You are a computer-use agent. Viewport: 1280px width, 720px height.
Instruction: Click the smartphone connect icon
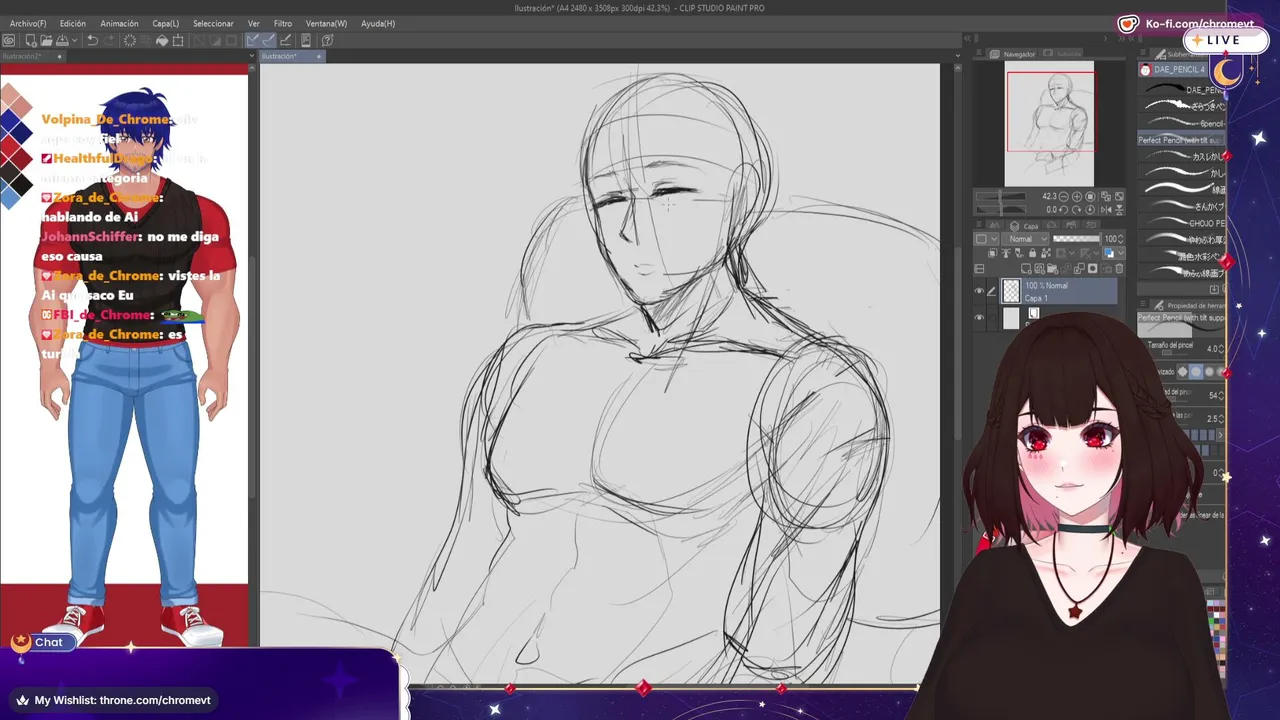(306, 41)
